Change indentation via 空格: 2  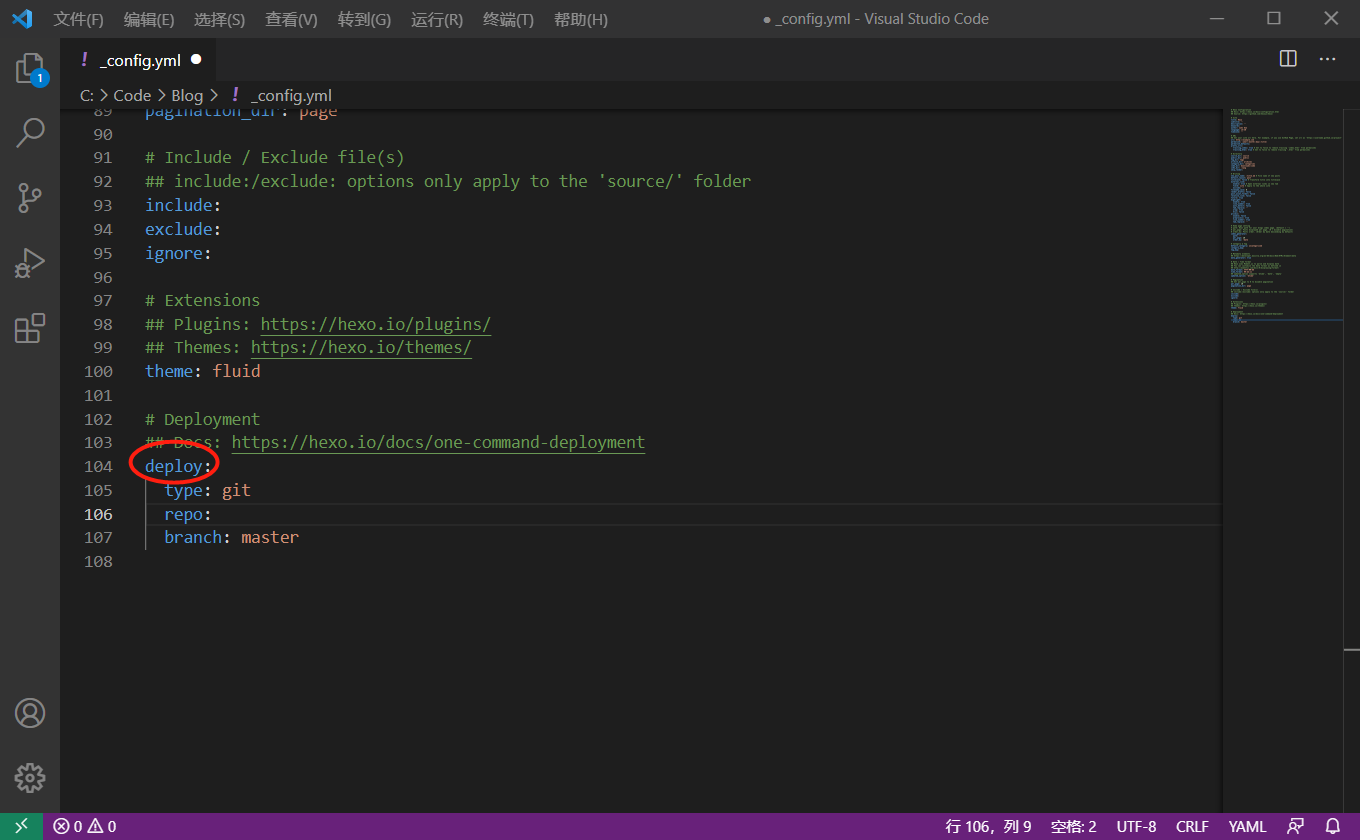pyautogui.click(x=1074, y=827)
